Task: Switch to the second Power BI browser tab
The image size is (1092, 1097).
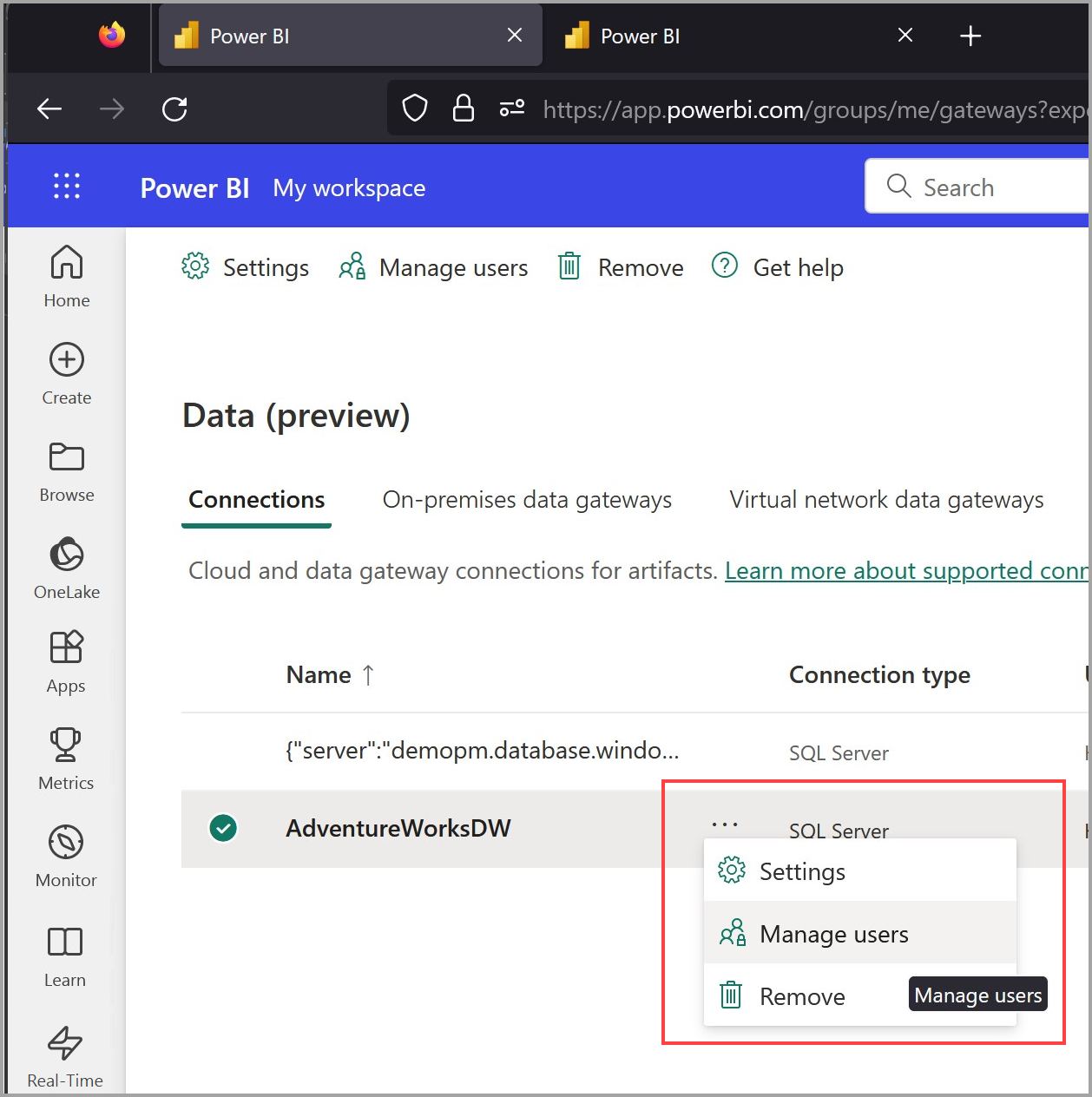Action: pos(738,36)
